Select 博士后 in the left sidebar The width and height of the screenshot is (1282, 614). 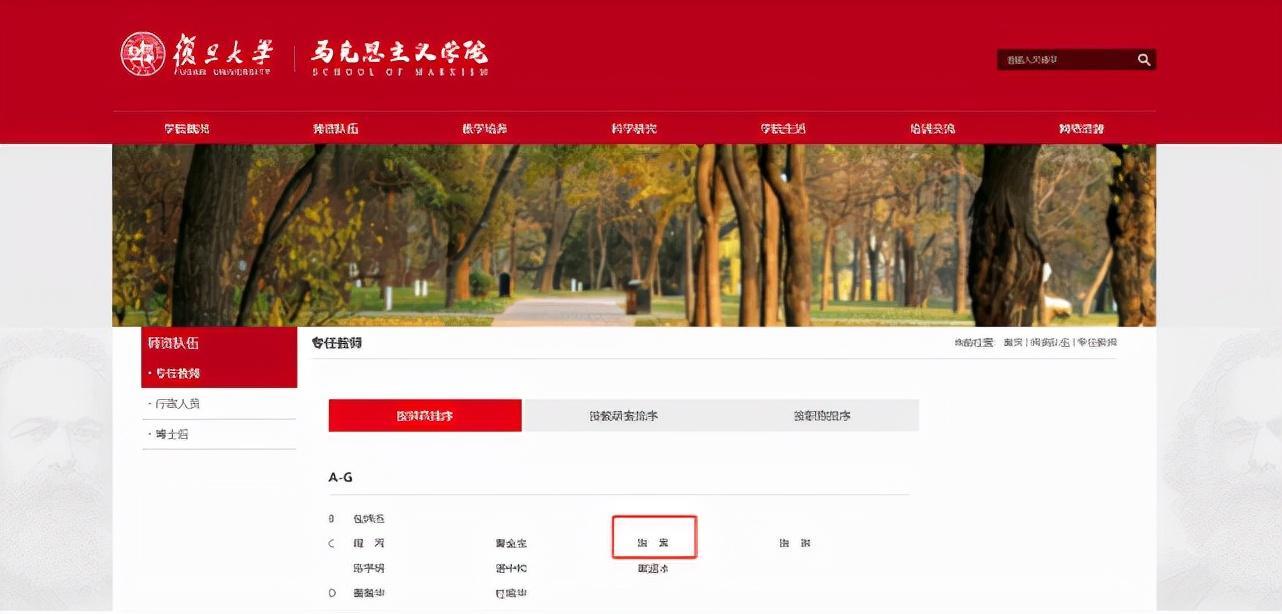172,435
